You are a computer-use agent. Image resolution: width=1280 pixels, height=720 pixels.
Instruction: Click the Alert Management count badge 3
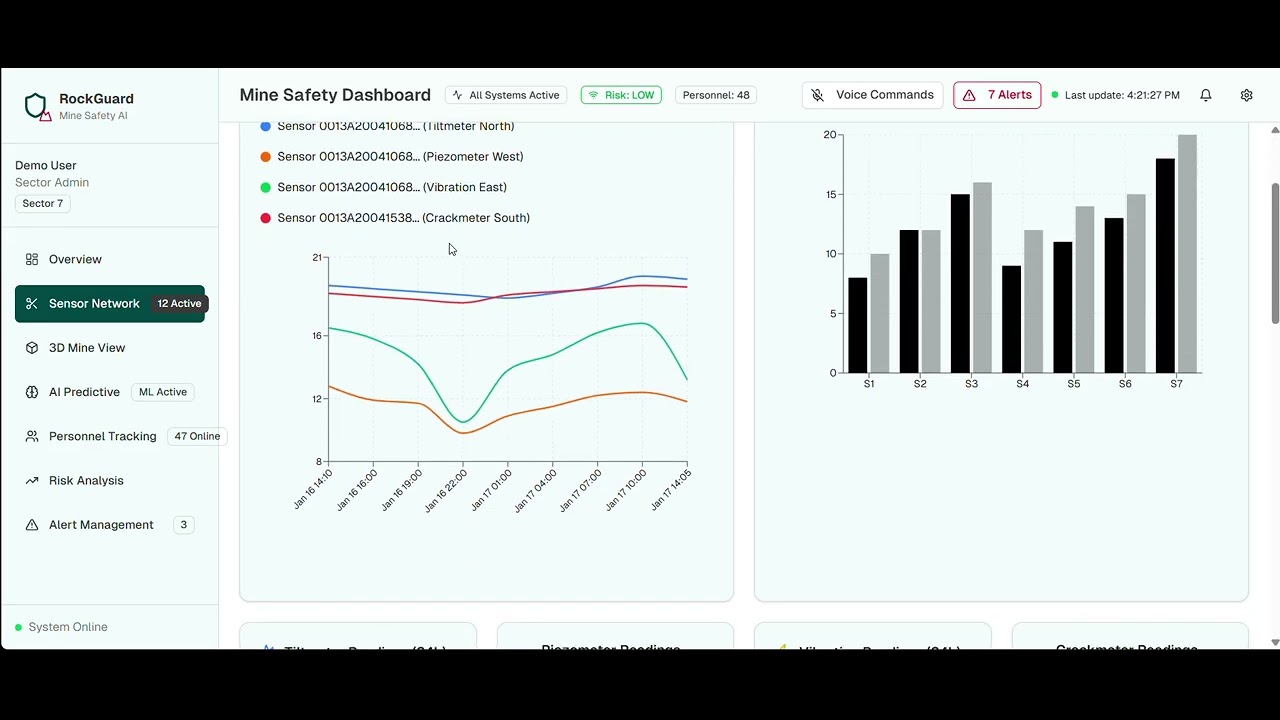183,525
